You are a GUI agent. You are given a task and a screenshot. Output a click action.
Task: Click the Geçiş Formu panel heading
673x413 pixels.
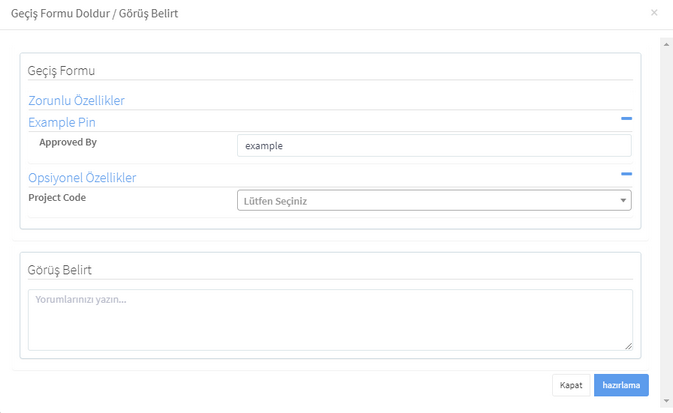(x=61, y=71)
